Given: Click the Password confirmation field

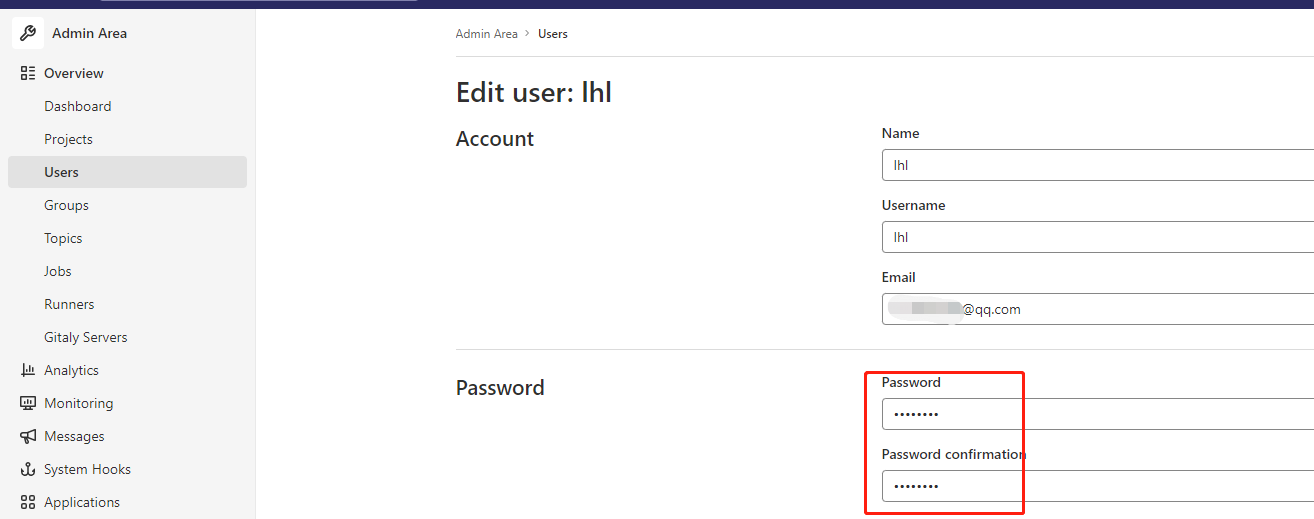Looking at the screenshot, I should [x=1098, y=486].
